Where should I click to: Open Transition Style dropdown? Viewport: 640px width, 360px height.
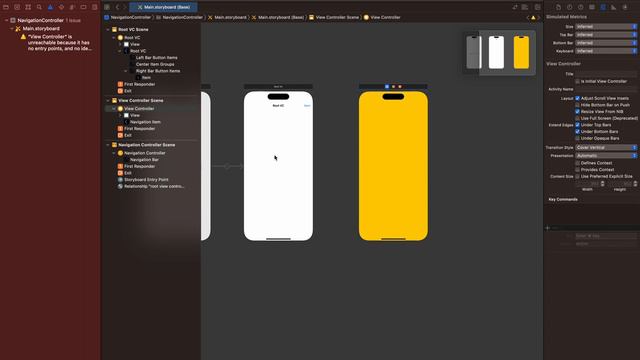pos(606,147)
